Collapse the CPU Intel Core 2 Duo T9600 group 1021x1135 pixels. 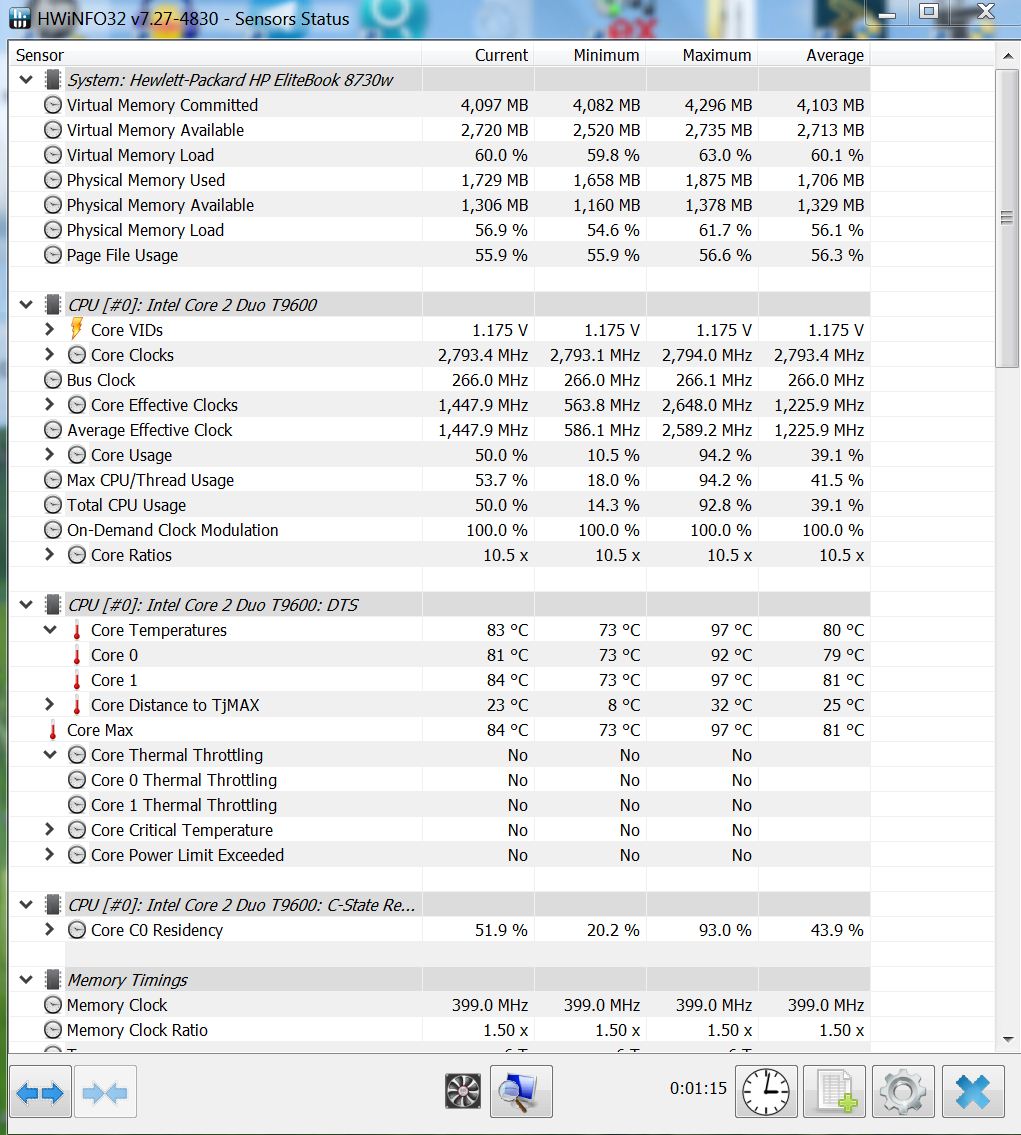point(26,305)
